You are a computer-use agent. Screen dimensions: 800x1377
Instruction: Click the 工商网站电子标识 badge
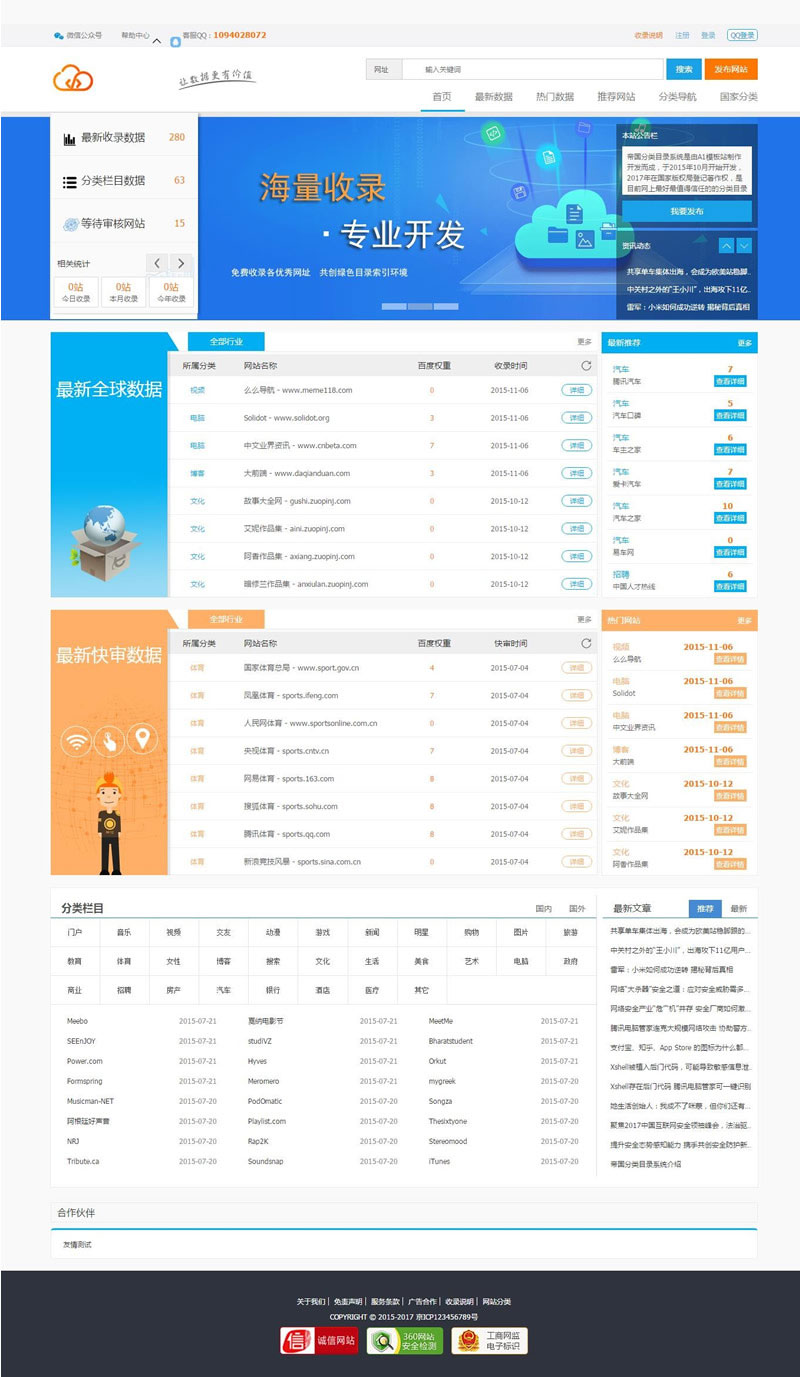point(487,1339)
